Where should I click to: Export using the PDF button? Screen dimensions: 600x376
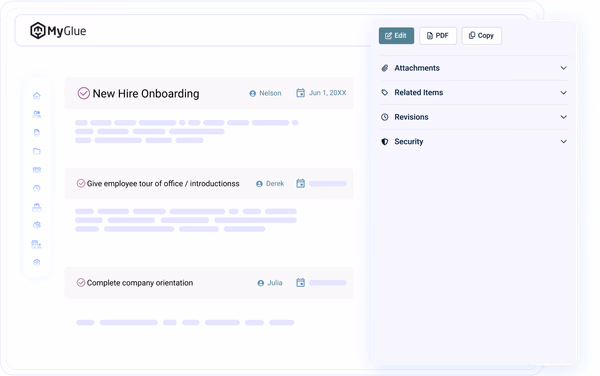pyautogui.click(x=438, y=36)
